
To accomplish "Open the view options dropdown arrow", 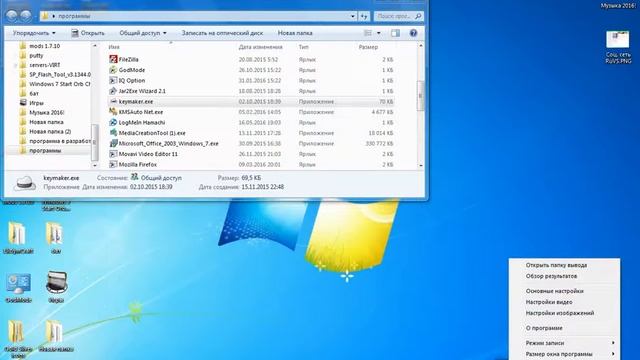I will click(378, 33).
